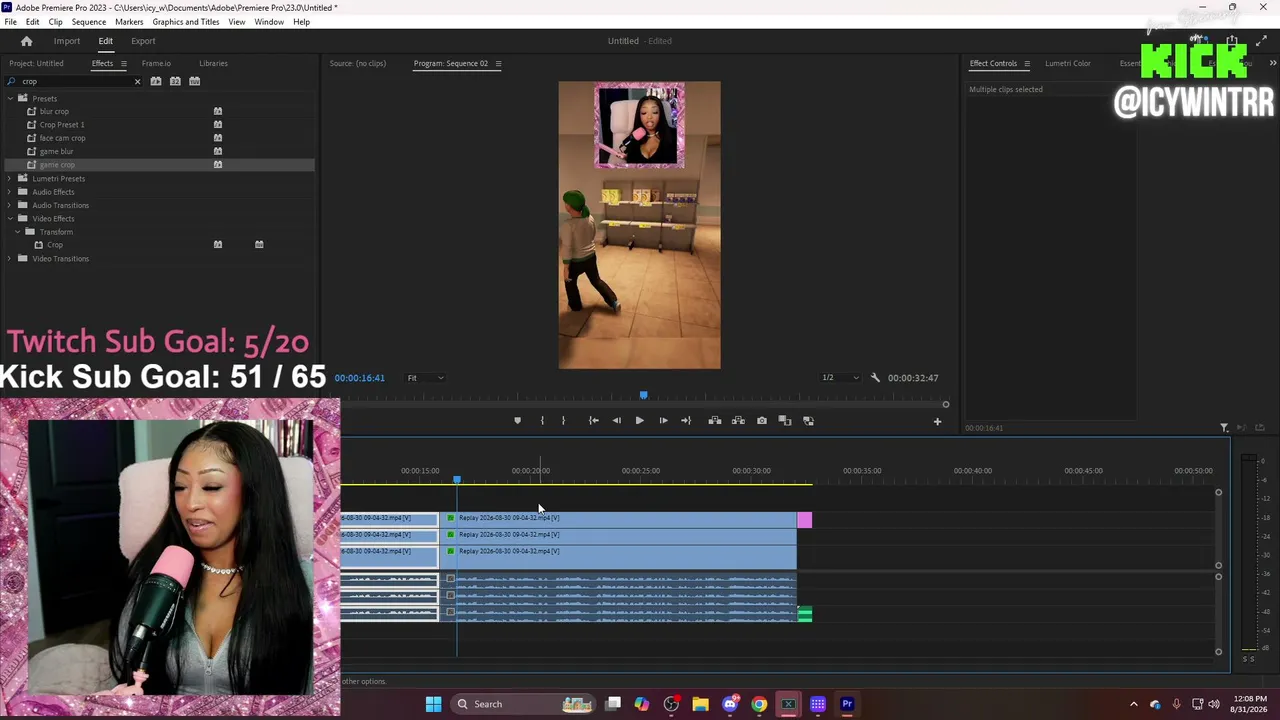
Task: Open Program Monitor wrench settings
Action: (875, 378)
